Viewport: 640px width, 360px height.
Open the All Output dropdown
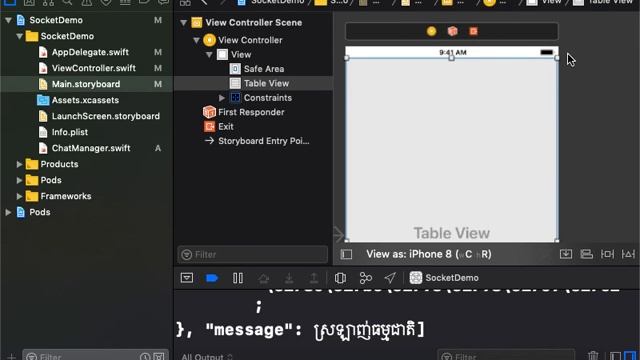click(207, 356)
